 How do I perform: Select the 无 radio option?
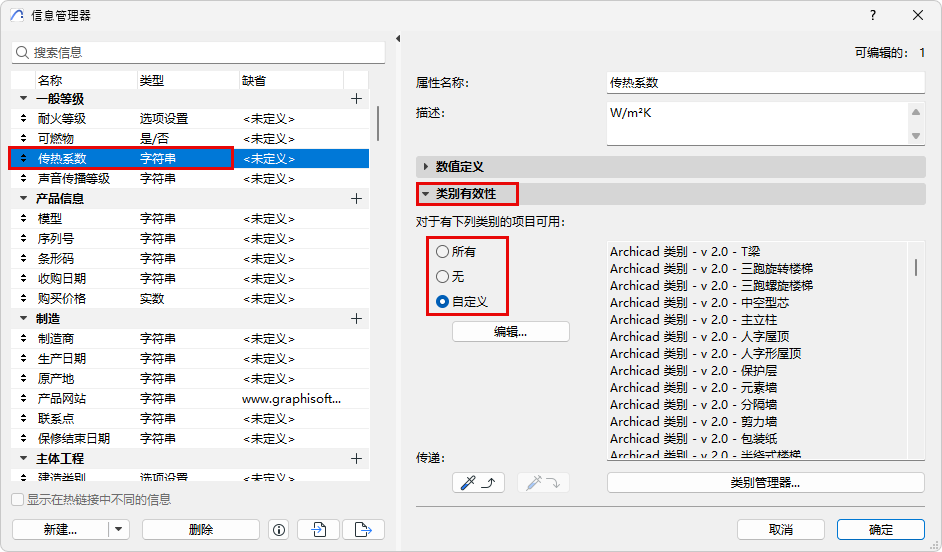click(x=443, y=276)
